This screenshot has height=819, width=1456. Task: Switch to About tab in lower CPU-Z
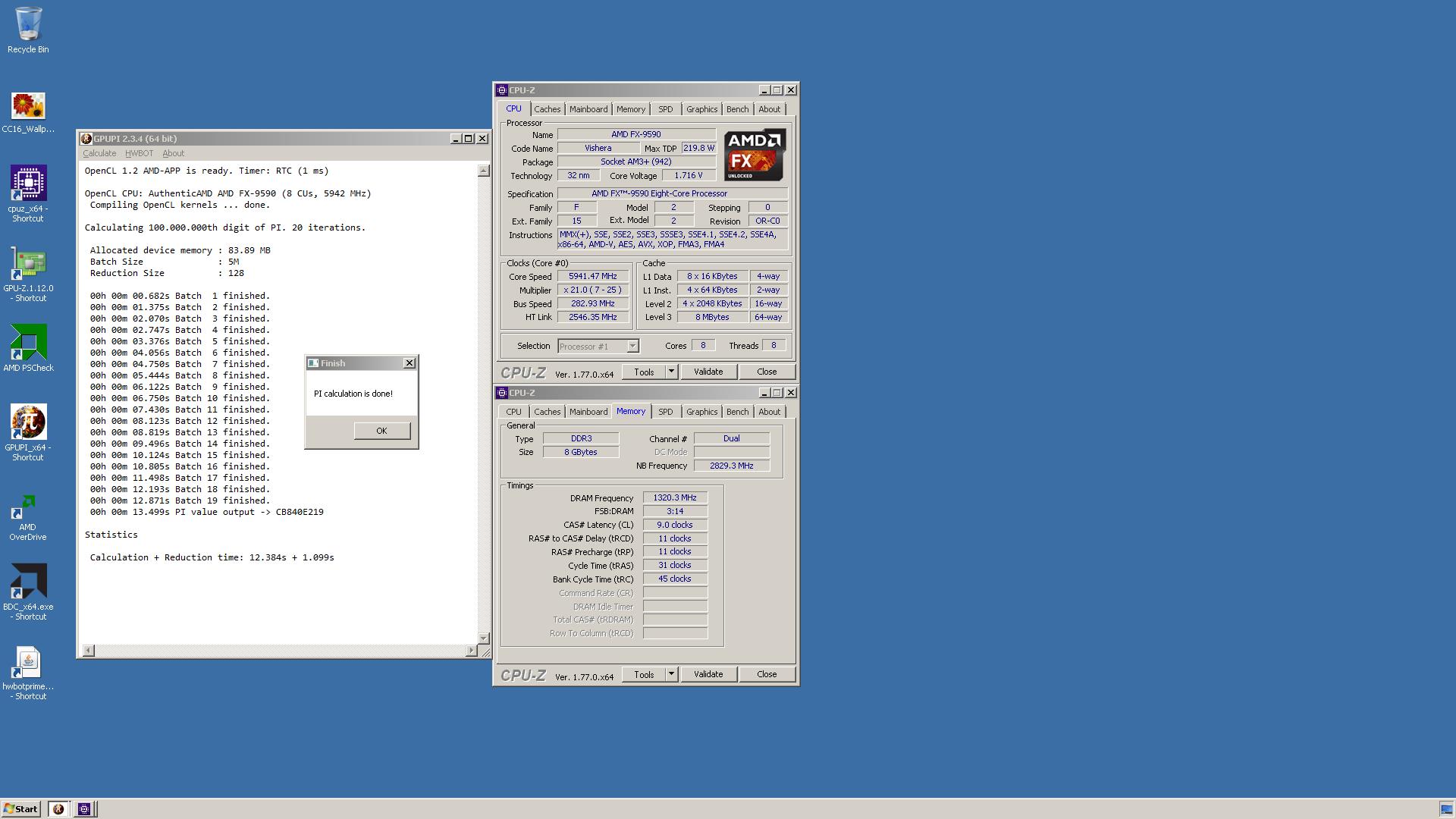click(x=769, y=412)
